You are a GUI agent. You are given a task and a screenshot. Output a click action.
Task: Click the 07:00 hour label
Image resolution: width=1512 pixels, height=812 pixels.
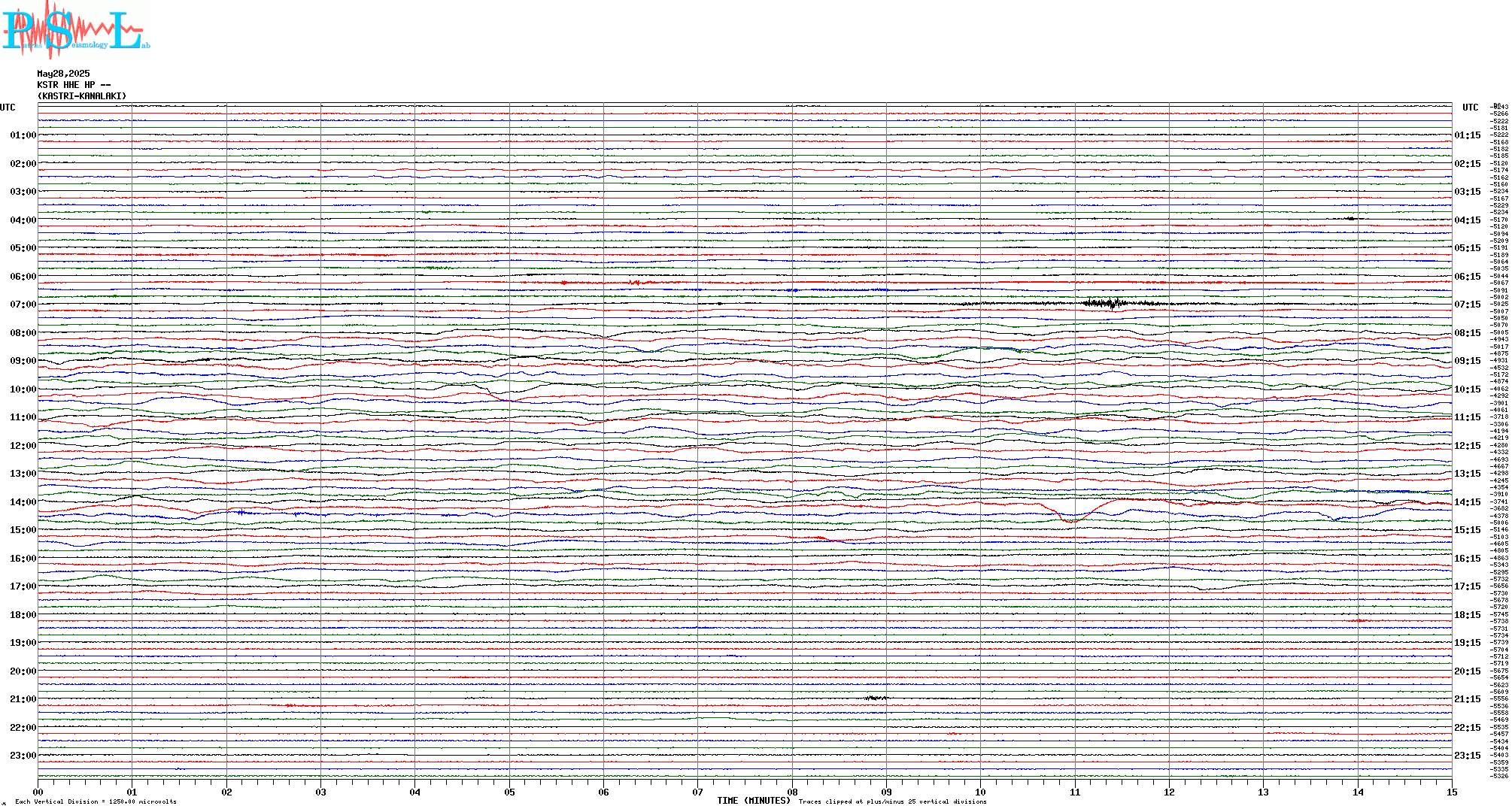pyautogui.click(x=23, y=304)
